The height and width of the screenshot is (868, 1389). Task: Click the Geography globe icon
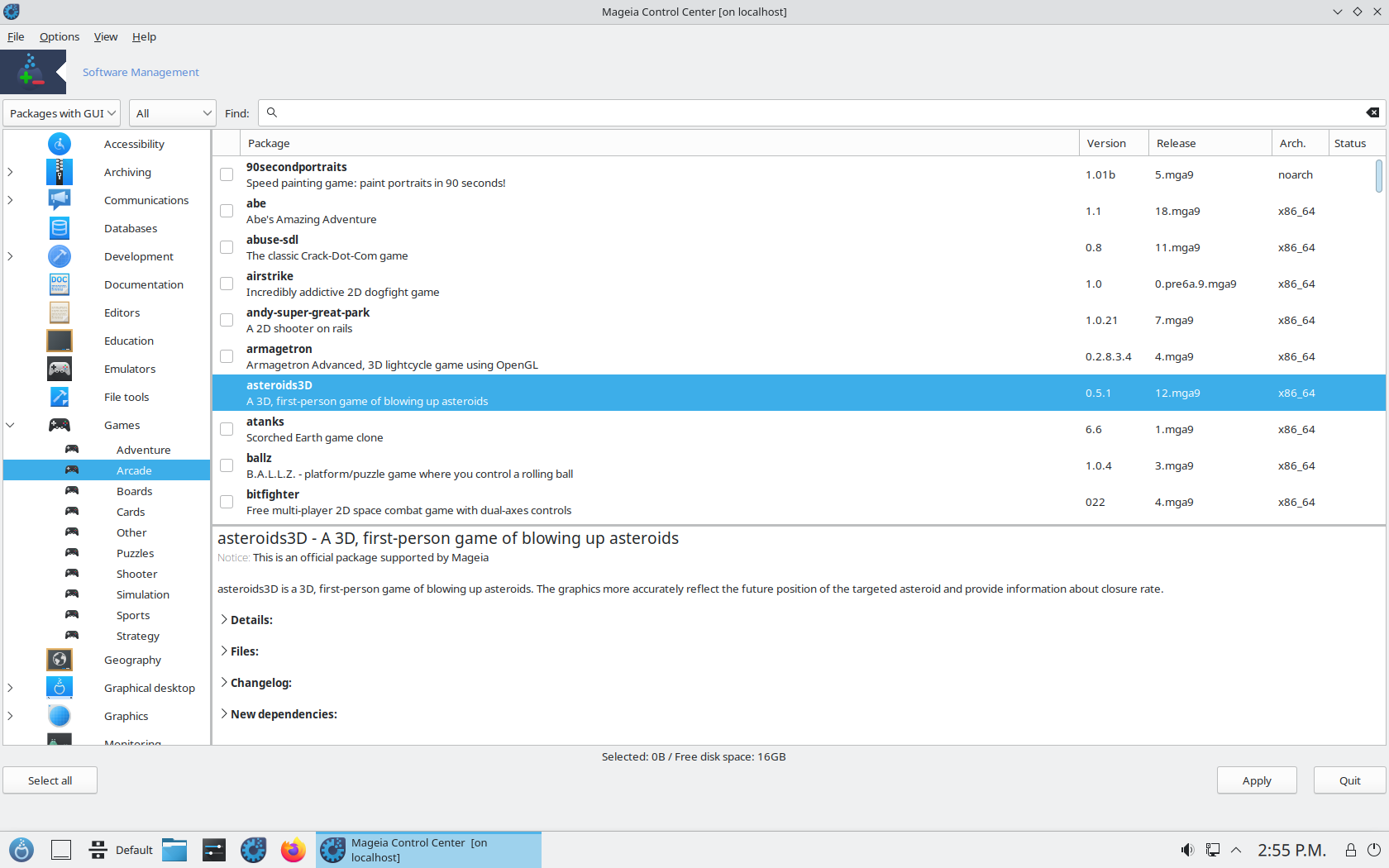[60, 660]
